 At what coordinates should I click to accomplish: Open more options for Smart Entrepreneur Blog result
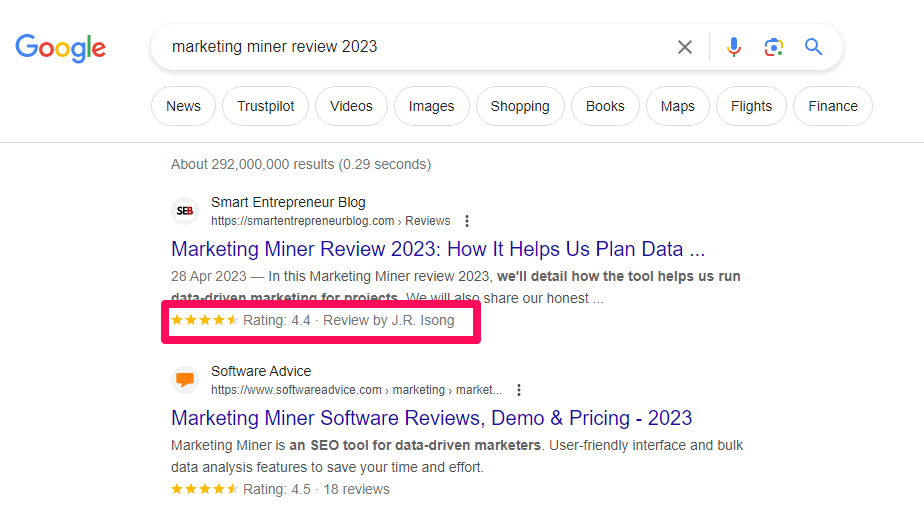coord(467,221)
